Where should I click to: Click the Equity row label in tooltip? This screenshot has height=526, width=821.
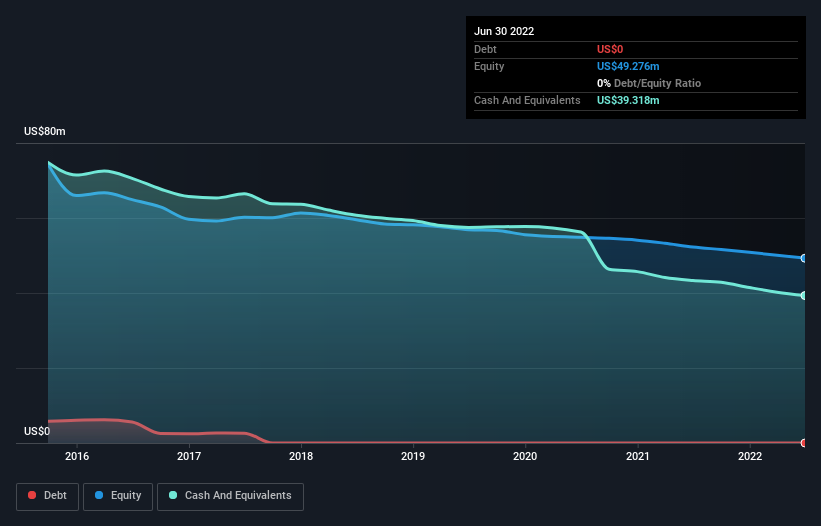(x=489, y=66)
